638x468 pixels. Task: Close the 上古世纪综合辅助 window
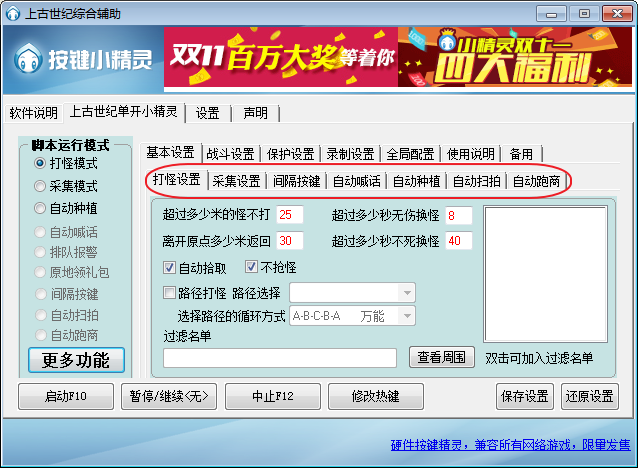[617, 14]
